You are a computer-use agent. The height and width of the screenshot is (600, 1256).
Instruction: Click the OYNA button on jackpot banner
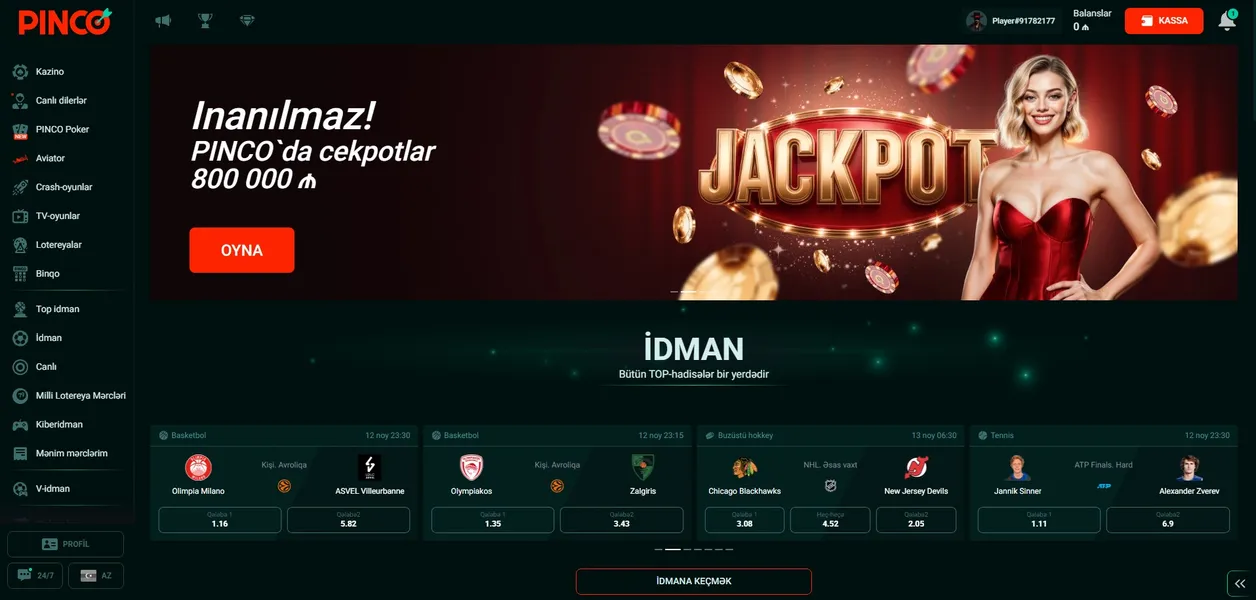242,250
